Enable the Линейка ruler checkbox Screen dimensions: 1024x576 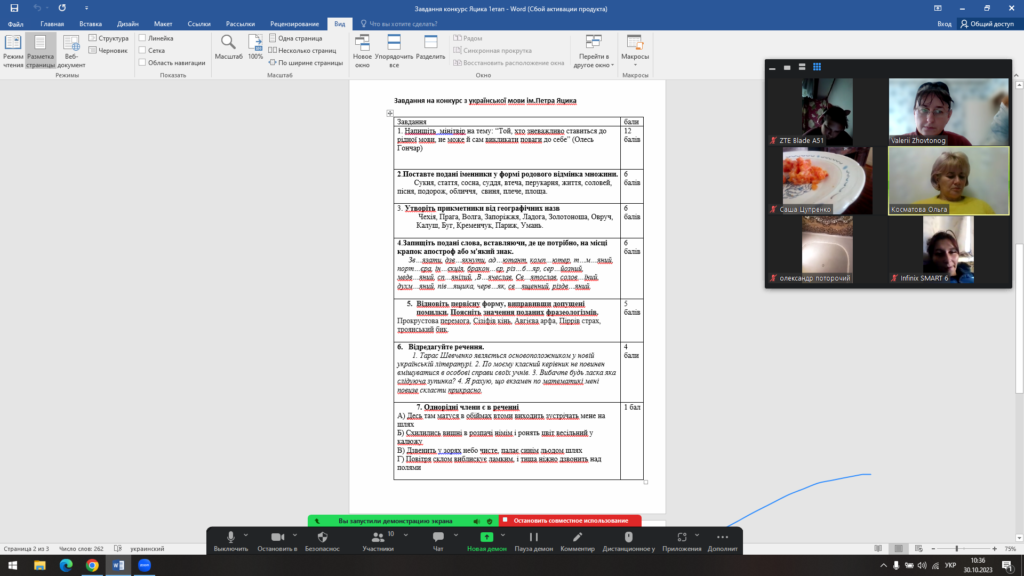coord(143,38)
